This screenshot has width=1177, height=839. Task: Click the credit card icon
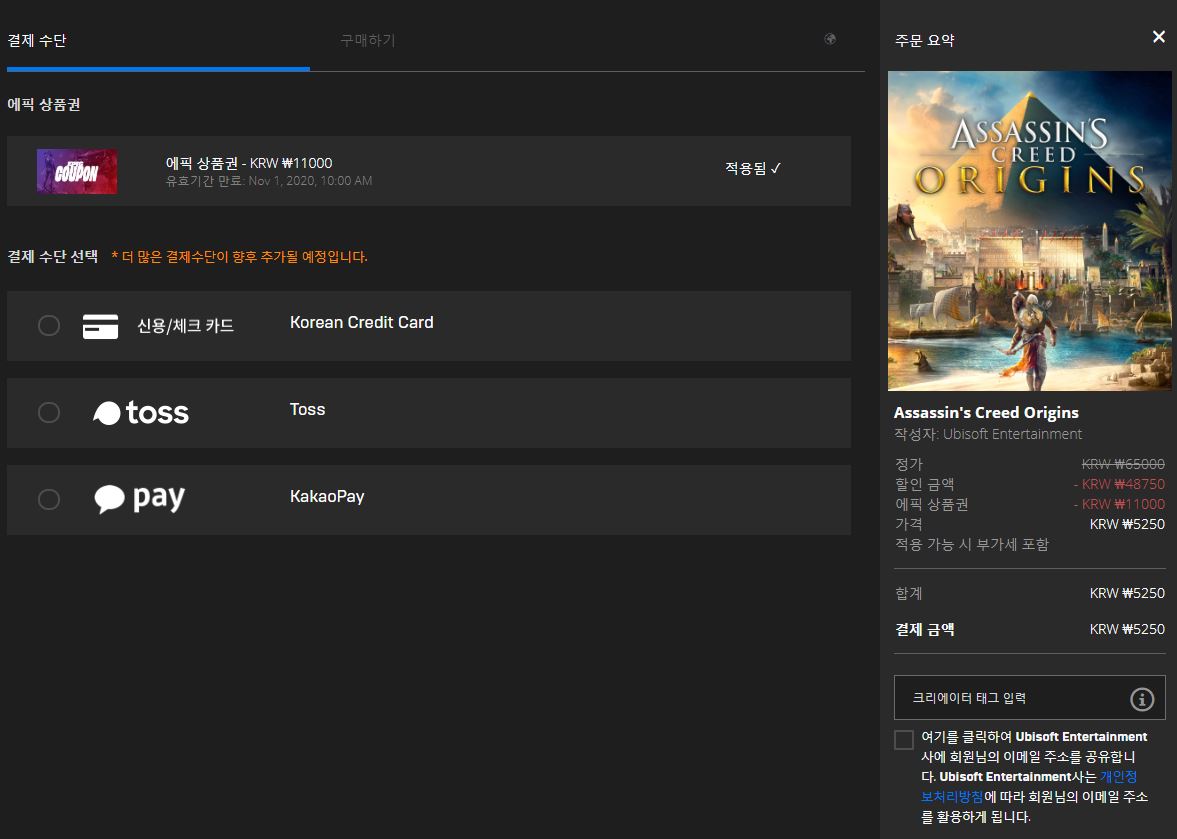[101, 326]
